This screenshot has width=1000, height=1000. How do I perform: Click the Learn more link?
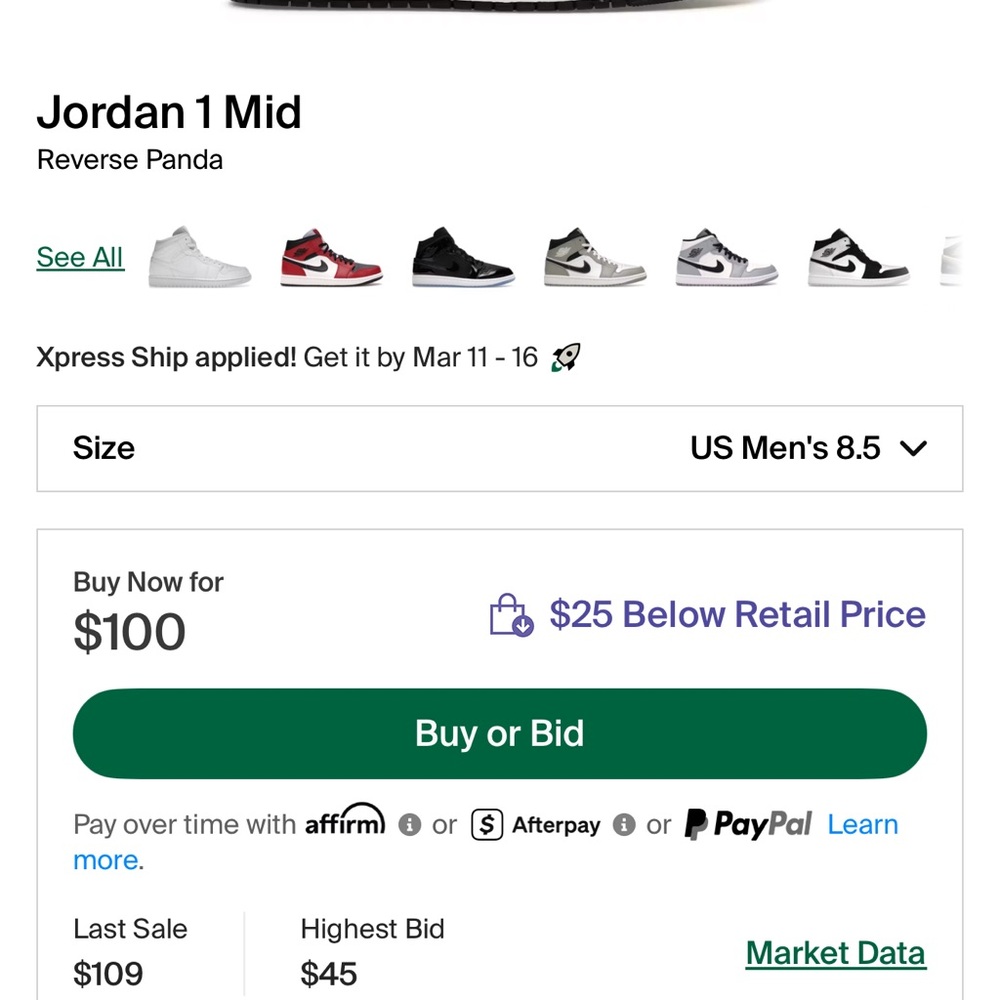point(863,824)
